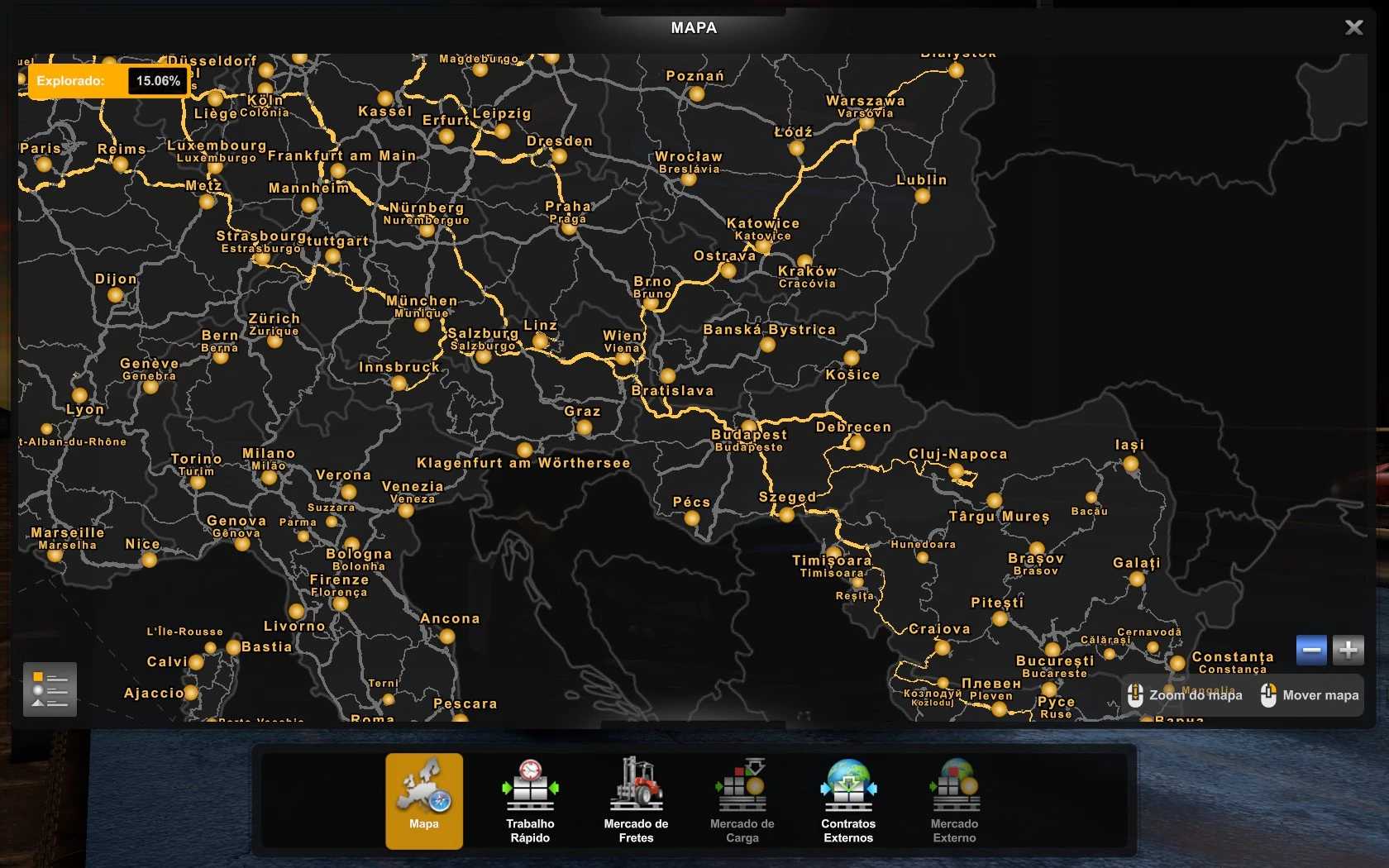Close the map window

(x=1353, y=27)
